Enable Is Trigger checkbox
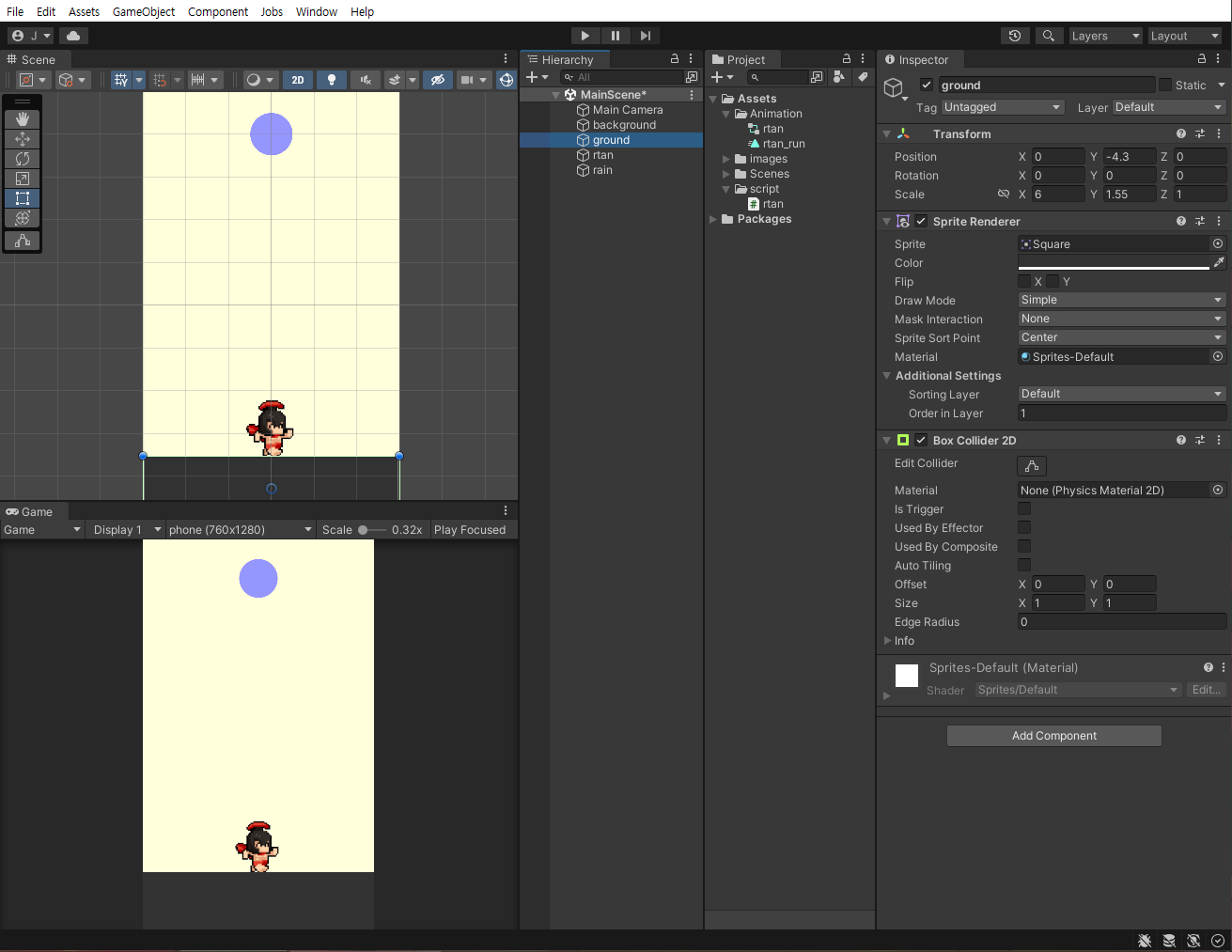This screenshot has height=952, width=1232. pyautogui.click(x=1024, y=508)
